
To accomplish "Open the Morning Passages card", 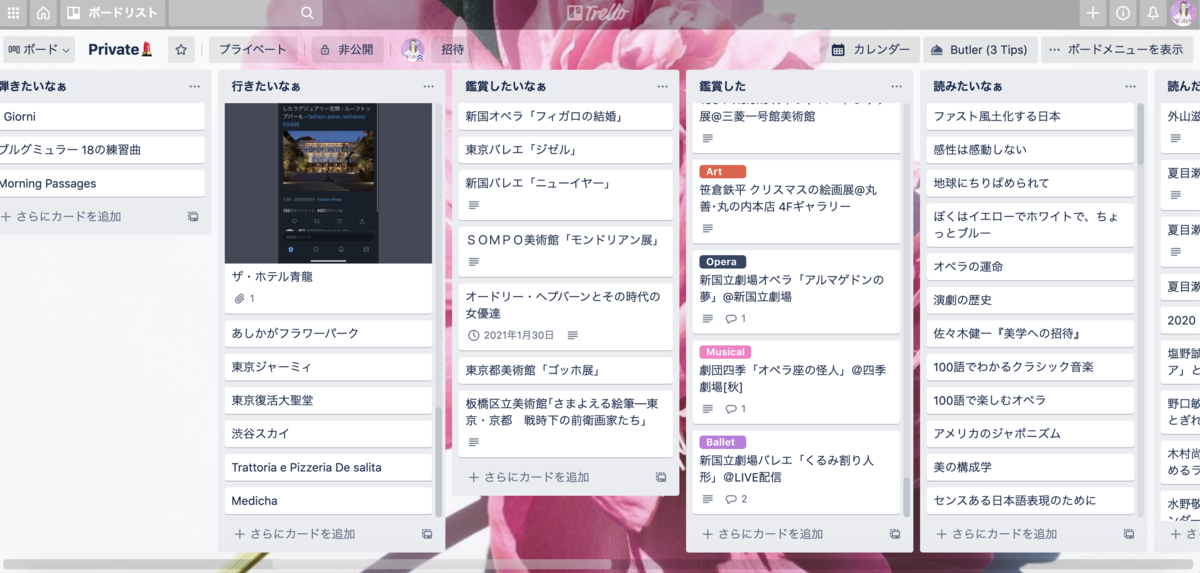I will point(102,183).
